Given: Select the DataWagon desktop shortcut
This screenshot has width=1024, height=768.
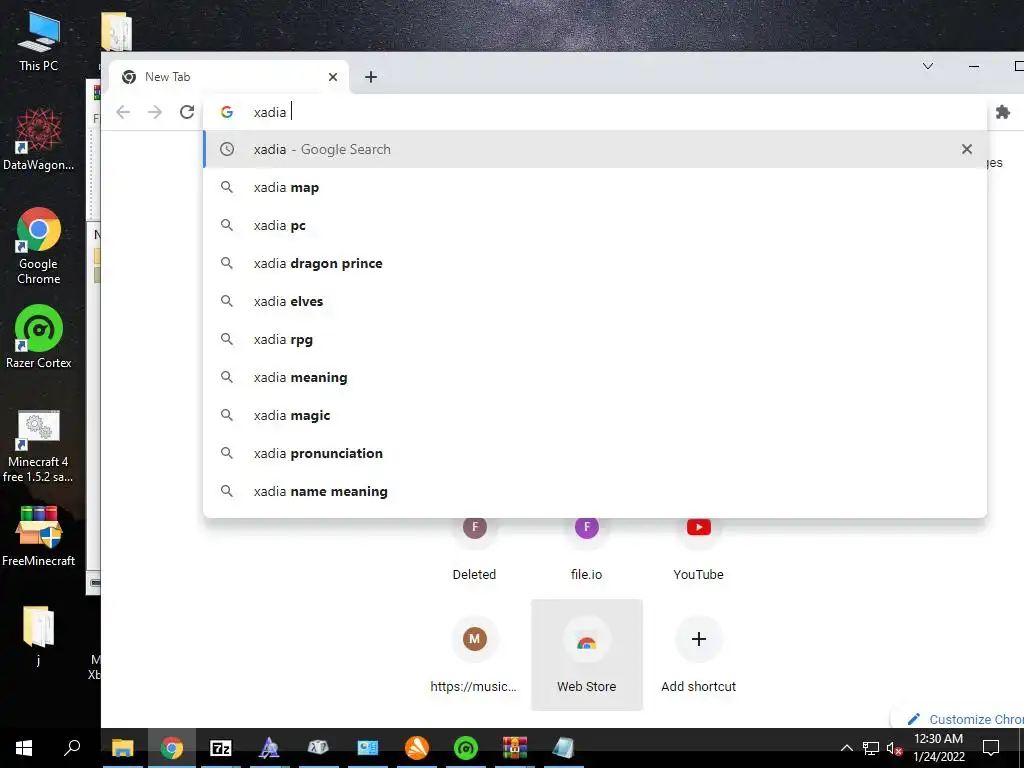Looking at the screenshot, I should pos(39,140).
